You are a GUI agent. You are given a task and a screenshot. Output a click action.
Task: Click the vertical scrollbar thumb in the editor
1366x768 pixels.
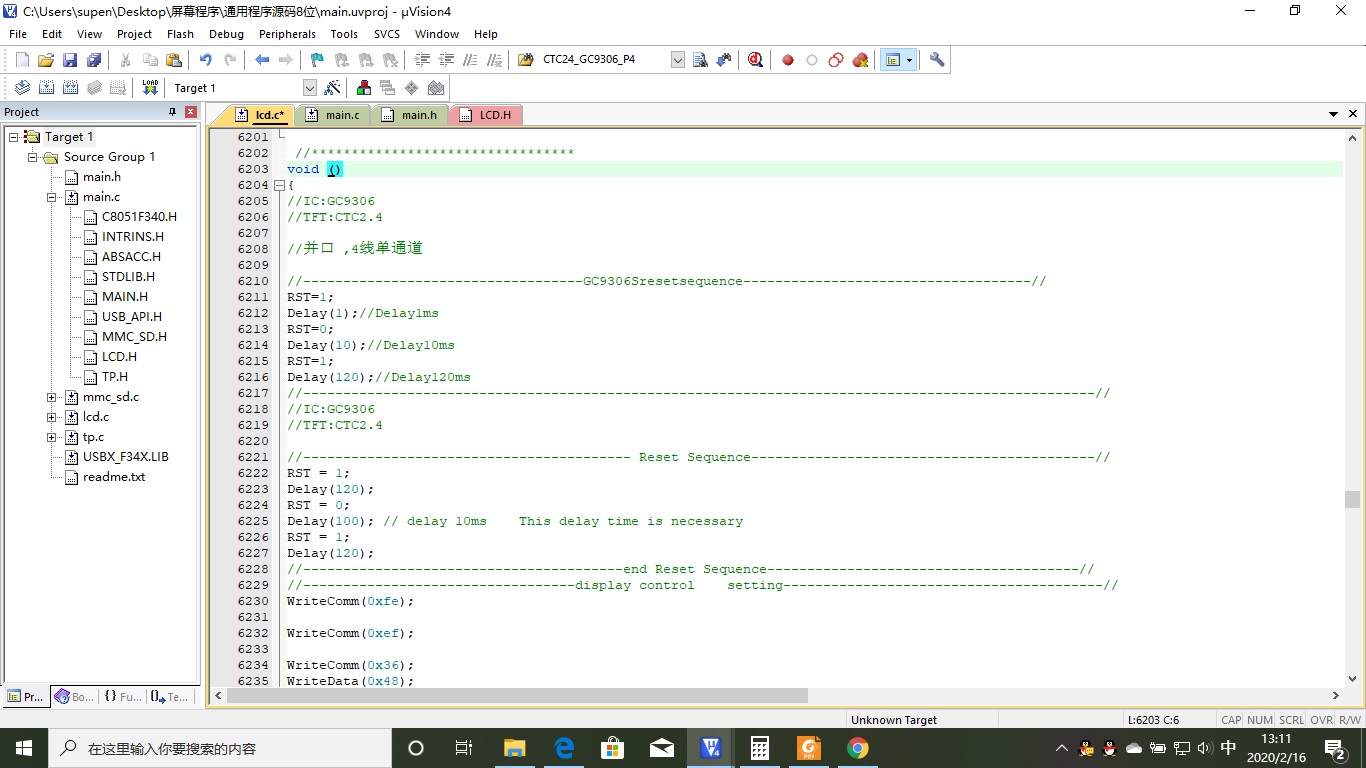click(x=1352, y=499)
